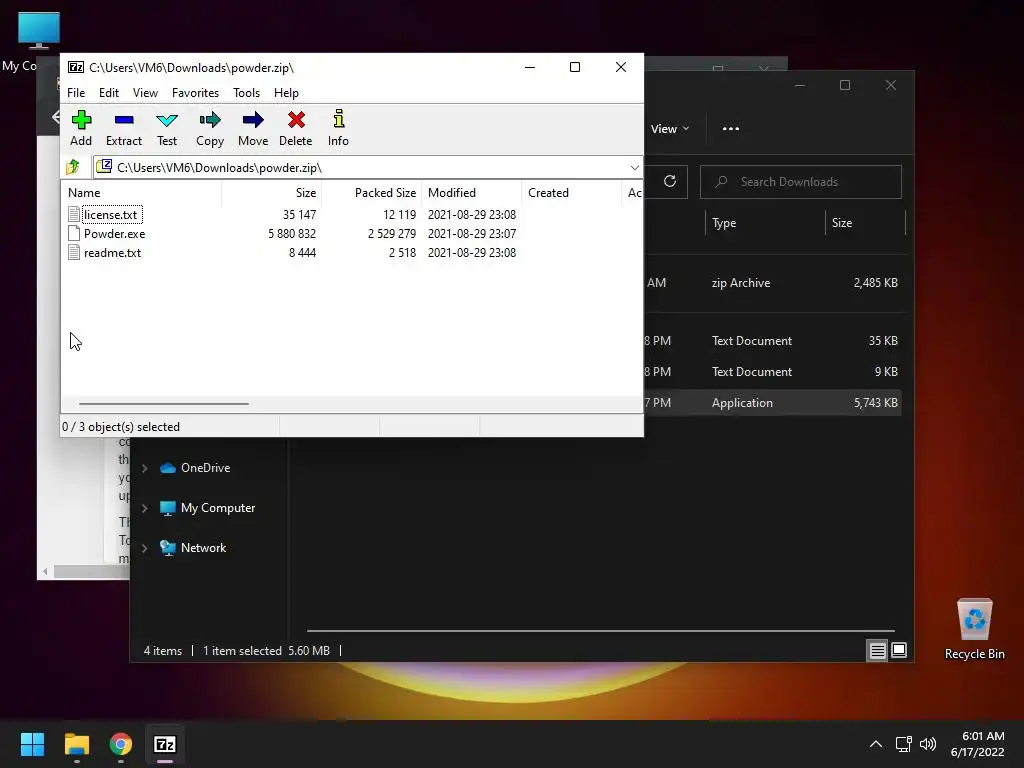Screen dimensions: 1024x768
Task: Select OneDrive in Explorer sidebar
Action: [205, 468]
